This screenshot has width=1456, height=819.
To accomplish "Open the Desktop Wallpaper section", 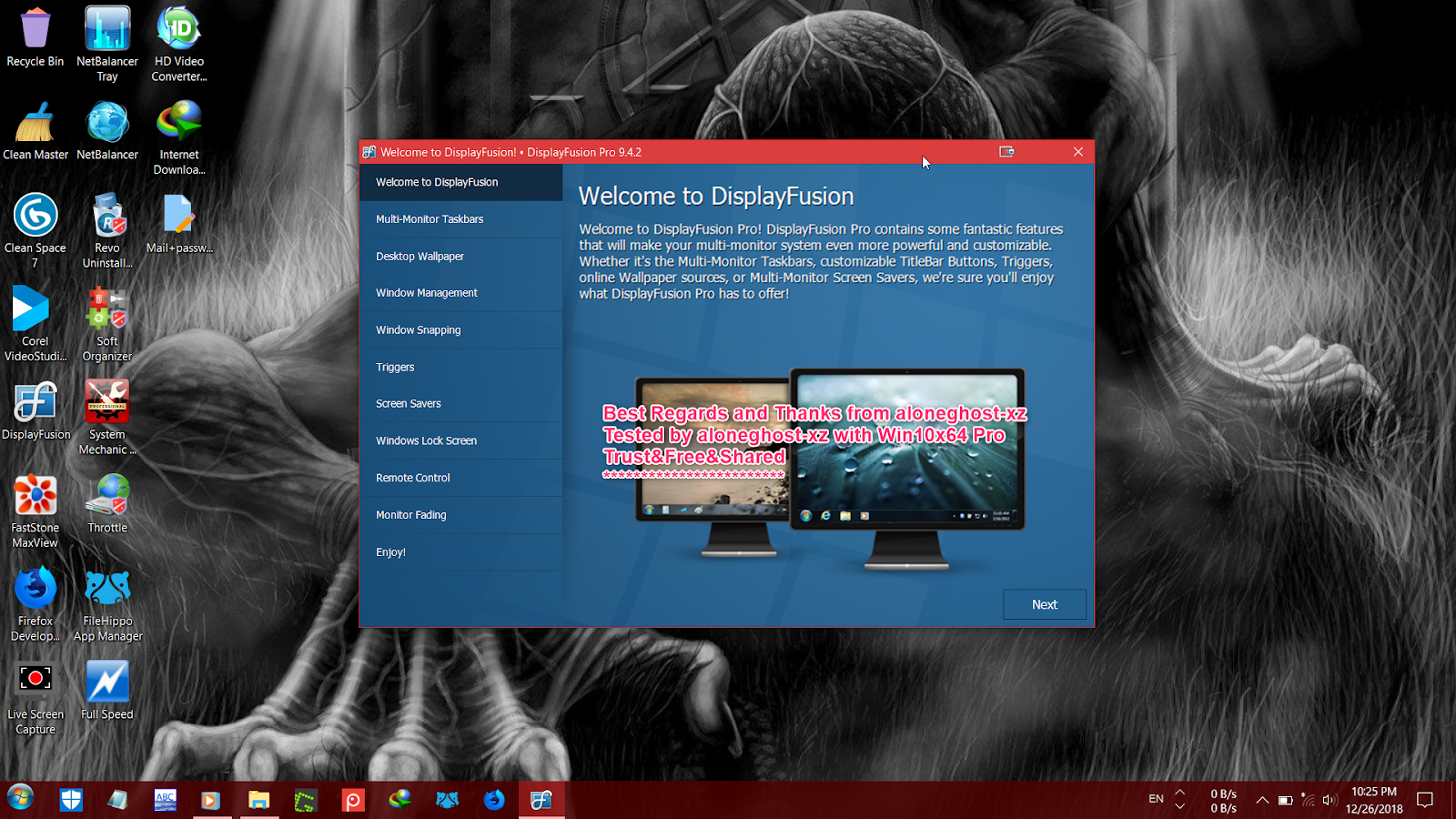I will pos(461,257).
